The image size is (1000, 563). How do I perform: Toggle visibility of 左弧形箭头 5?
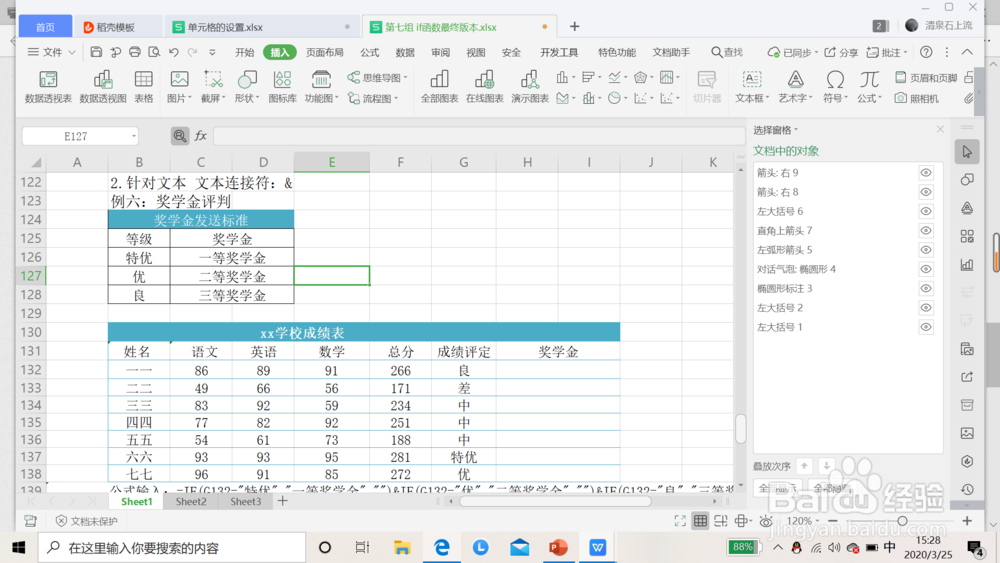tap(925, 249)
